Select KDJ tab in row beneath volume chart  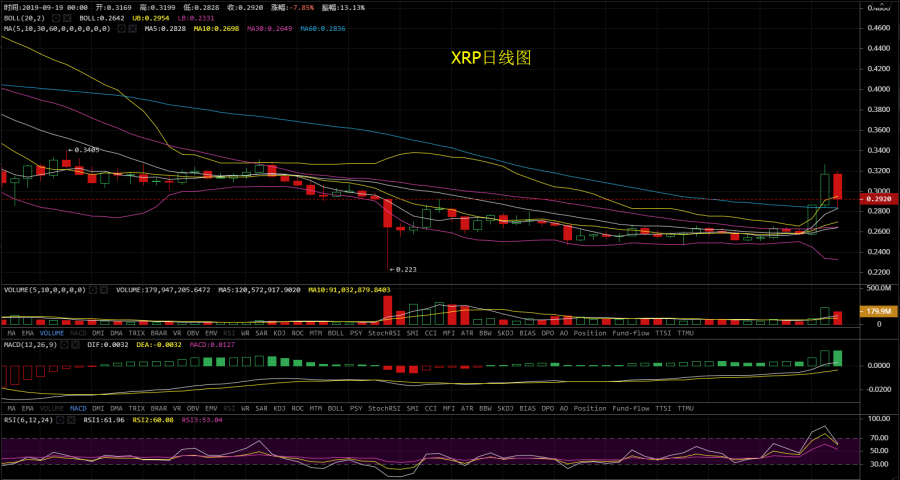point(280,332)
